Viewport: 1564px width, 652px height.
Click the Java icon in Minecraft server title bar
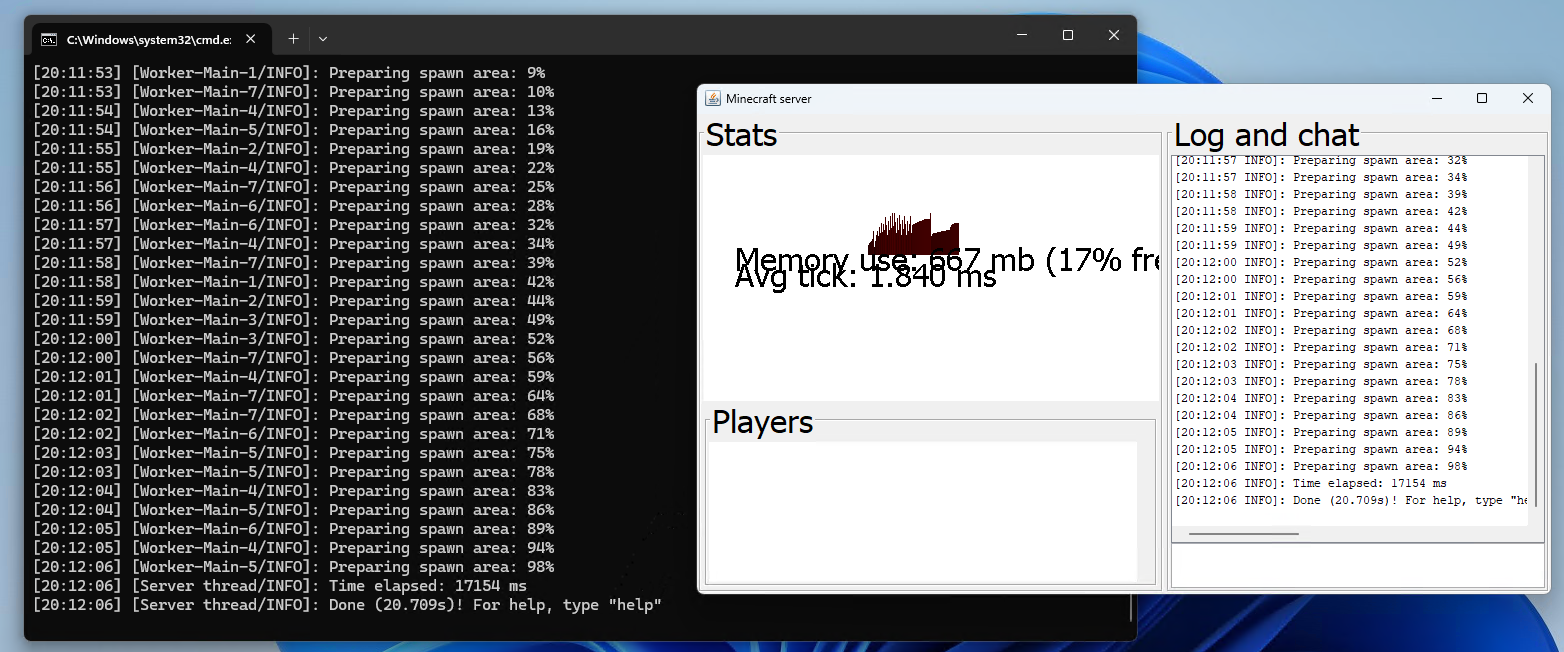click(x=713, y=98)
